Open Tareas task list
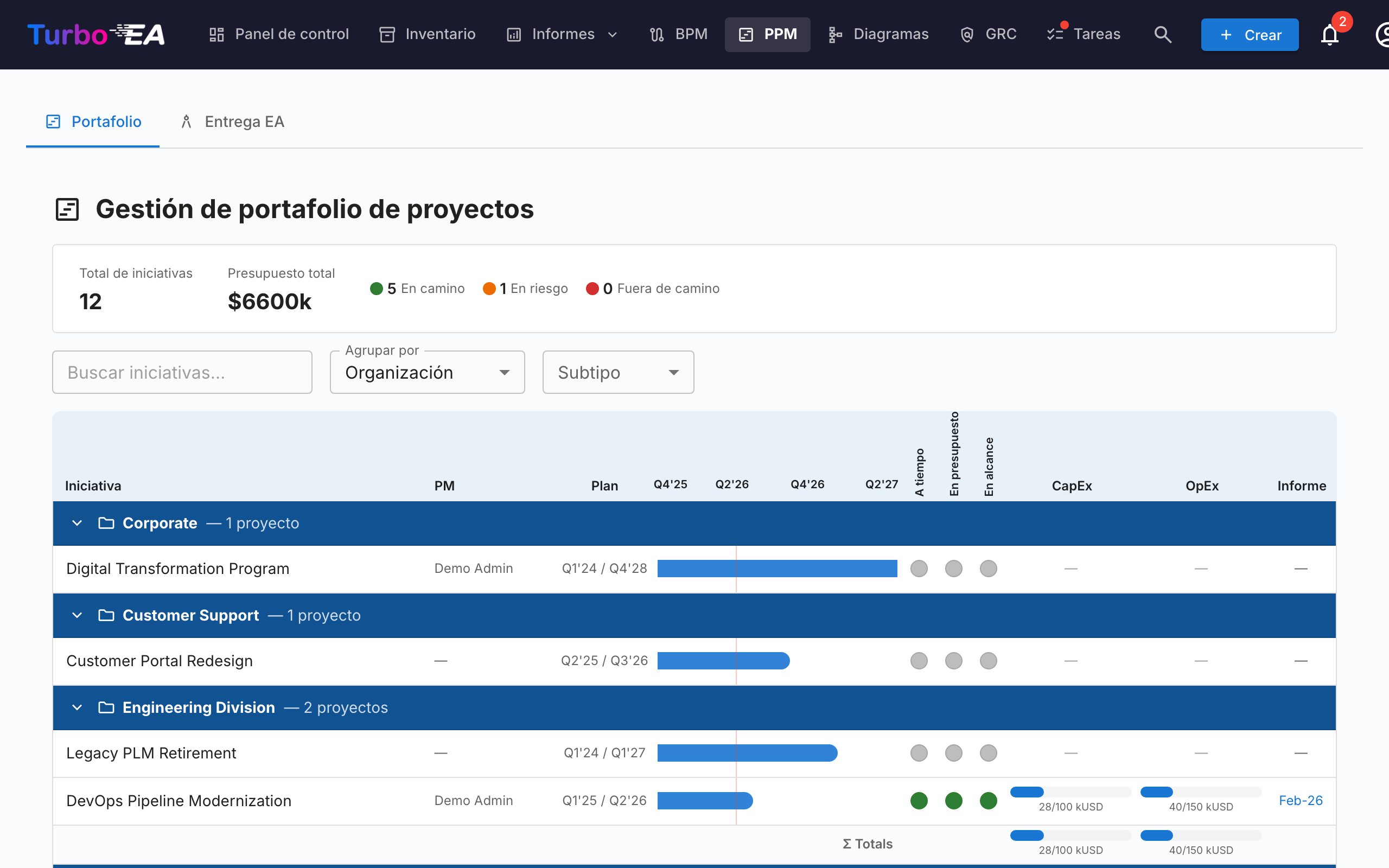 click(x=1083, y=34)
